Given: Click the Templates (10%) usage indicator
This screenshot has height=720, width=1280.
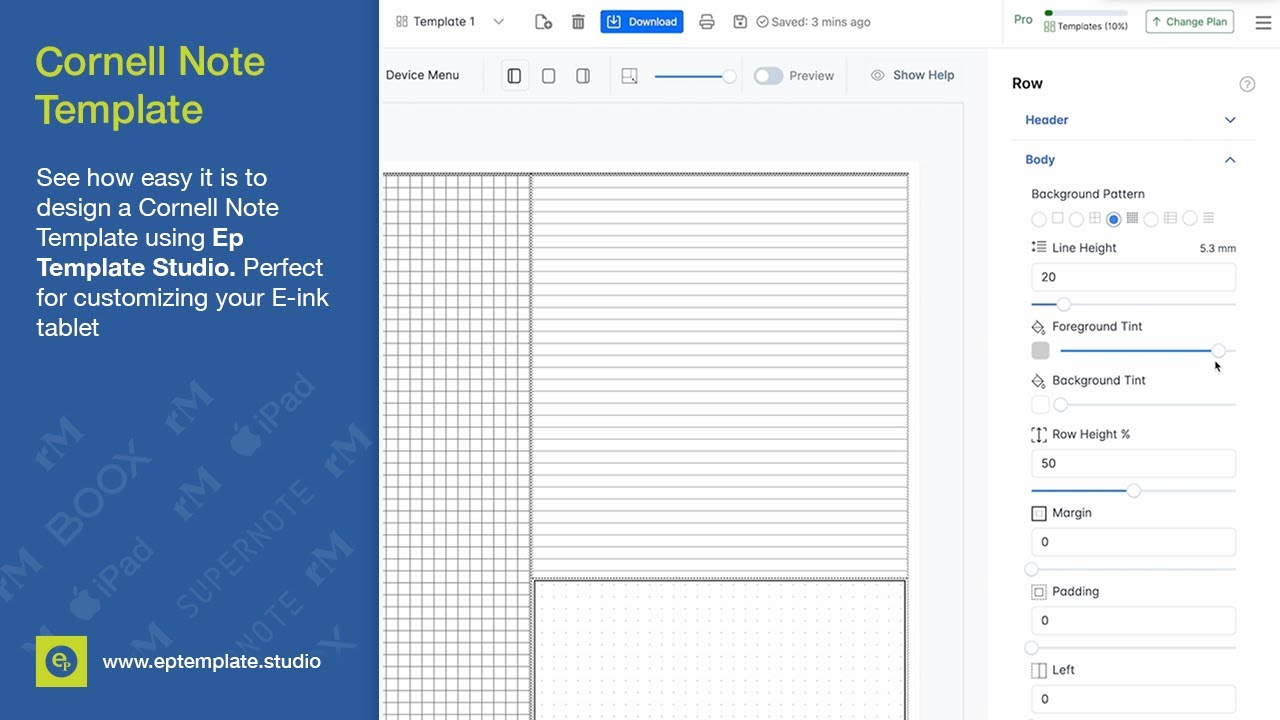Looking at the screenshot, I should 1086,22.
